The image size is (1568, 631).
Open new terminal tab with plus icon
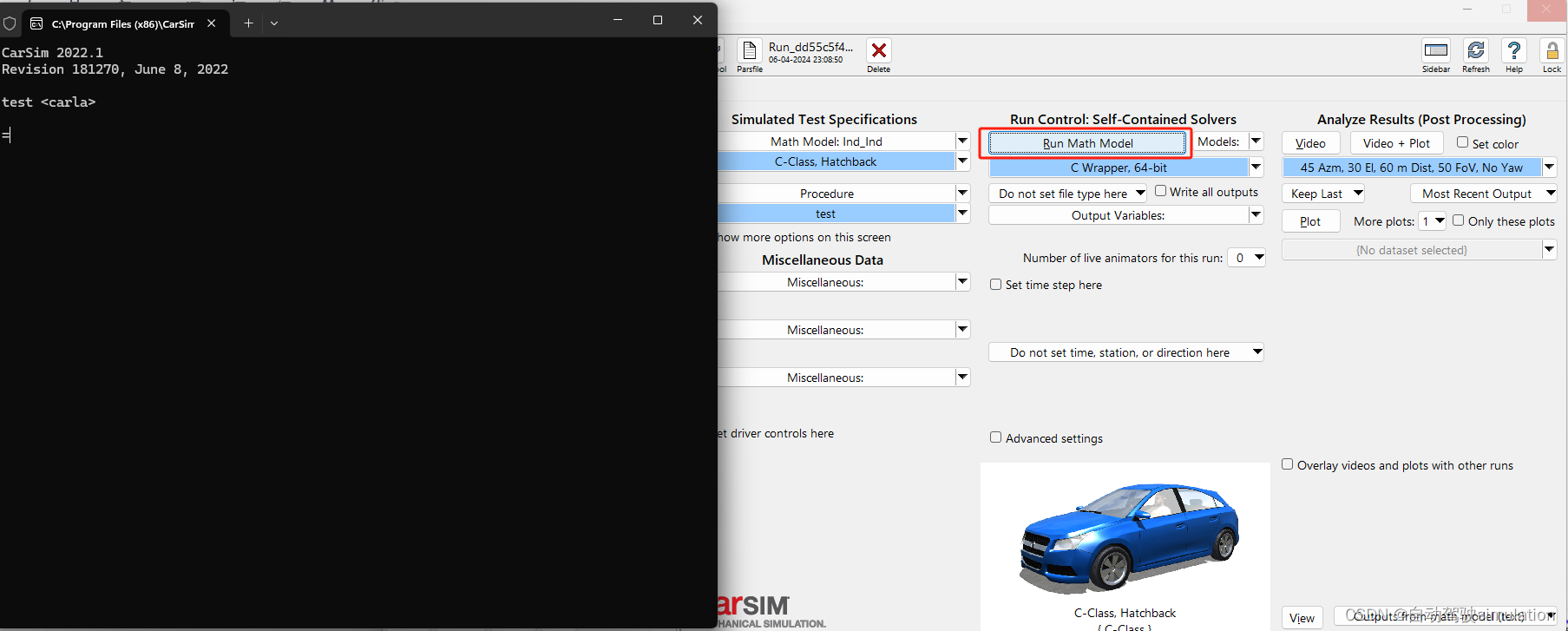click(x=248, y=23)
